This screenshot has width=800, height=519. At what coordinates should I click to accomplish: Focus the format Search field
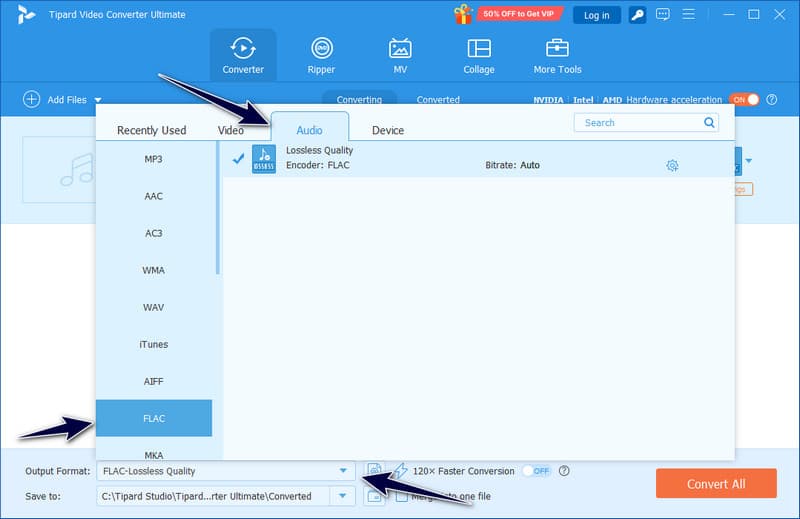tap(646, 122)
